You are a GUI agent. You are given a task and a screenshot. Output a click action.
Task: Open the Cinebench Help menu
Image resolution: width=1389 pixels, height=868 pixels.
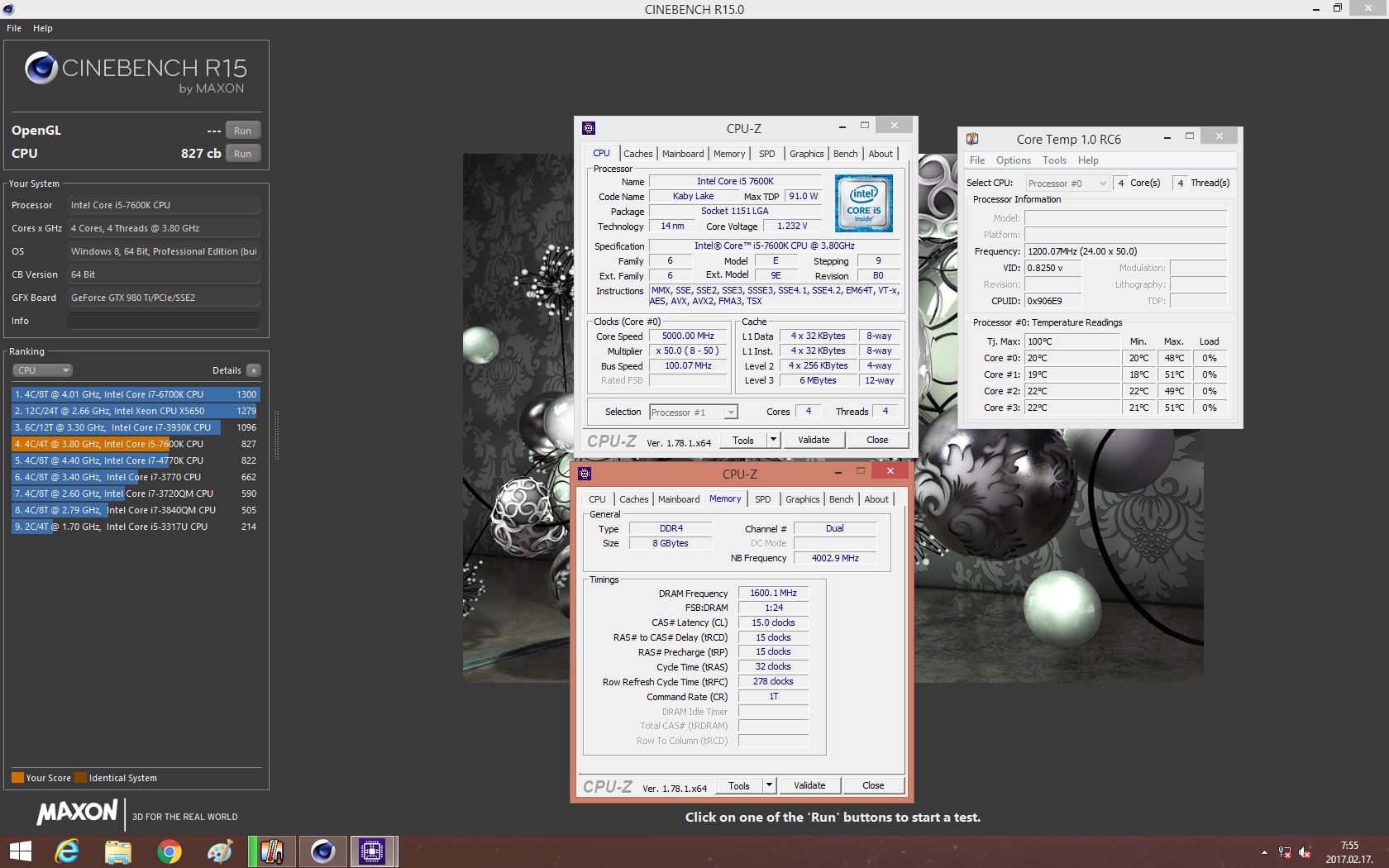43,28
